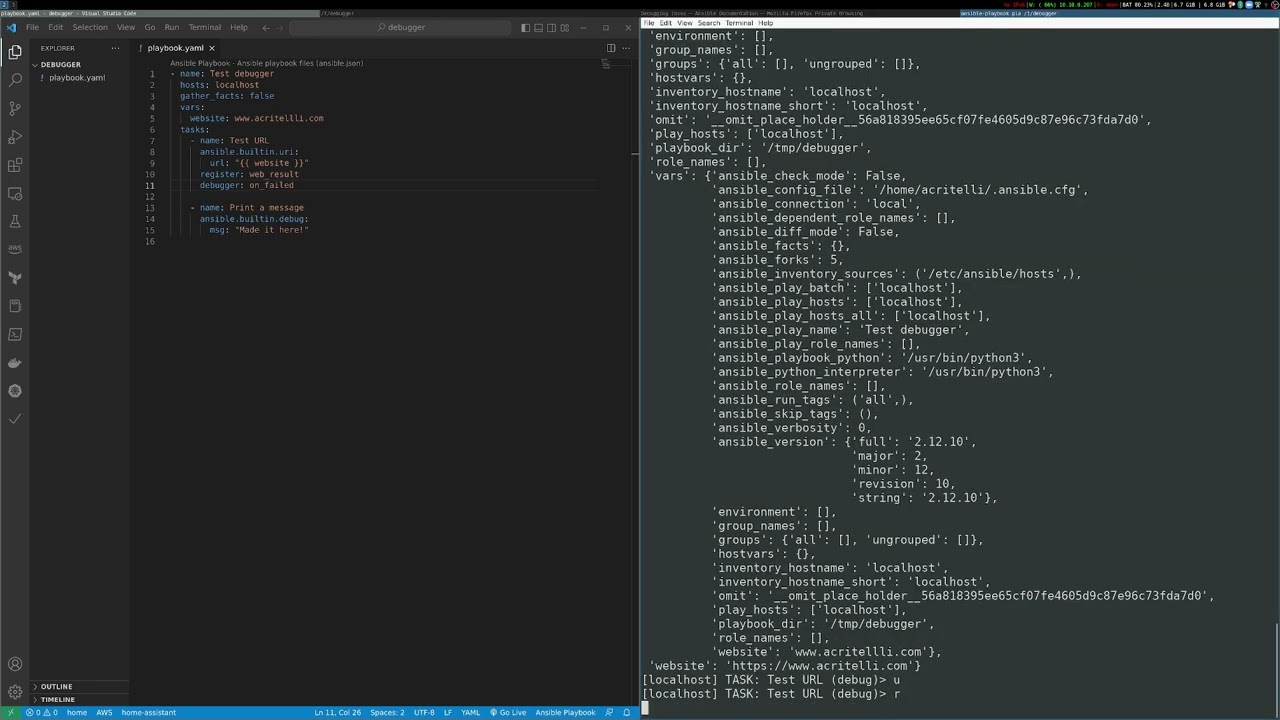The image size is (1280, 720).
Task: Show errors and warnings count in the status bar
Action: point(42,713)
